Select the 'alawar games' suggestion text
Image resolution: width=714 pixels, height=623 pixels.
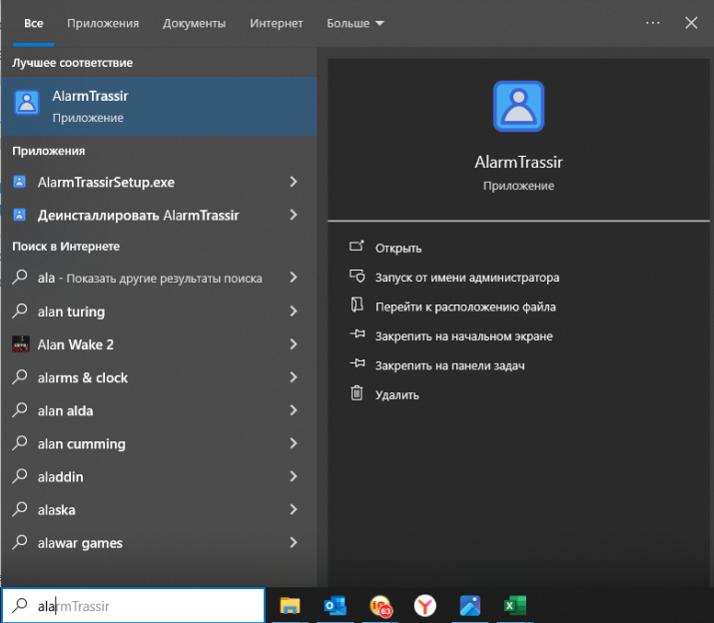coord(80,543)
